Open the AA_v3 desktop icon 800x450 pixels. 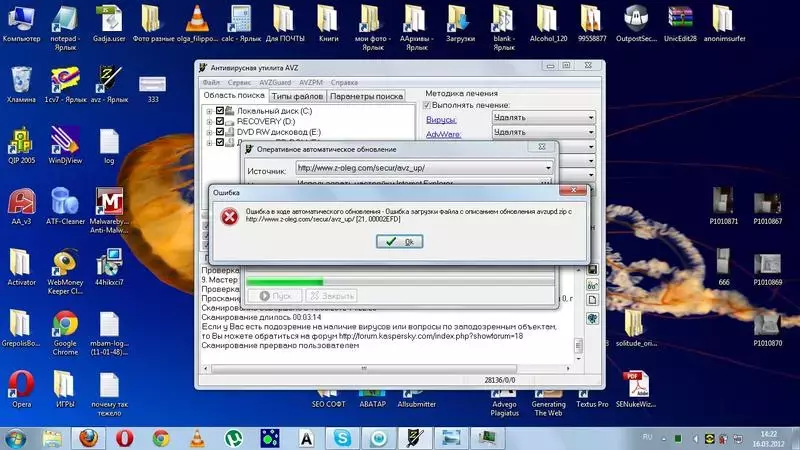(x=21, y=206)
